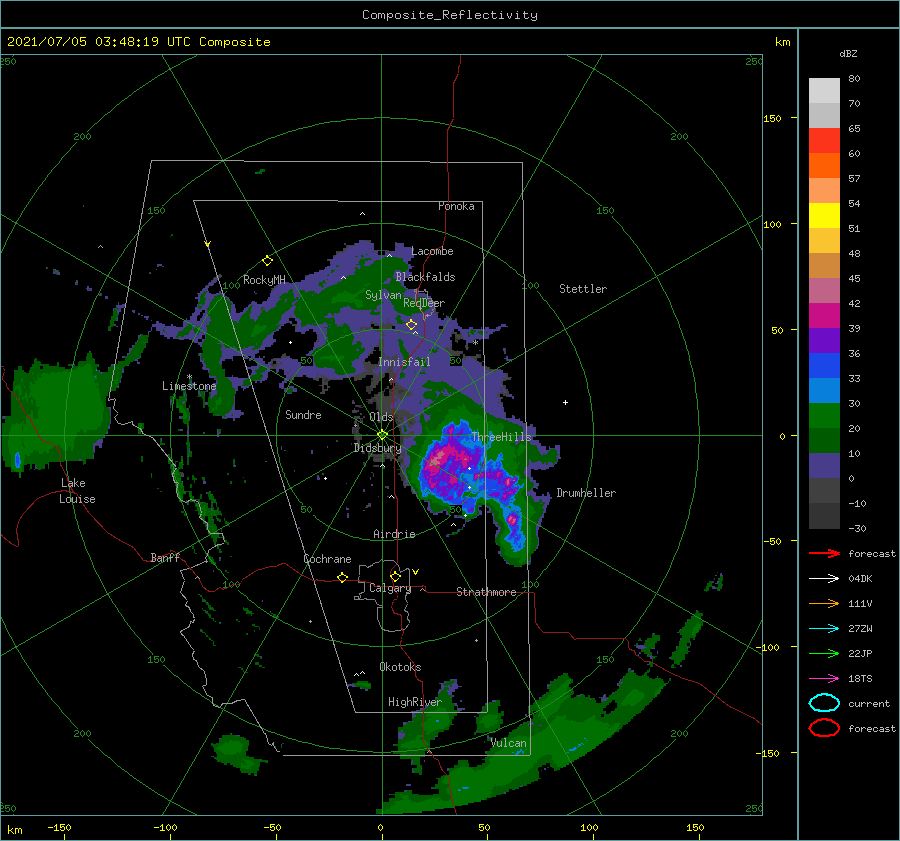Viewport: 900px width, 841px height.
Task: Click the Sundre town label
Action: click(x=303, y=414)
